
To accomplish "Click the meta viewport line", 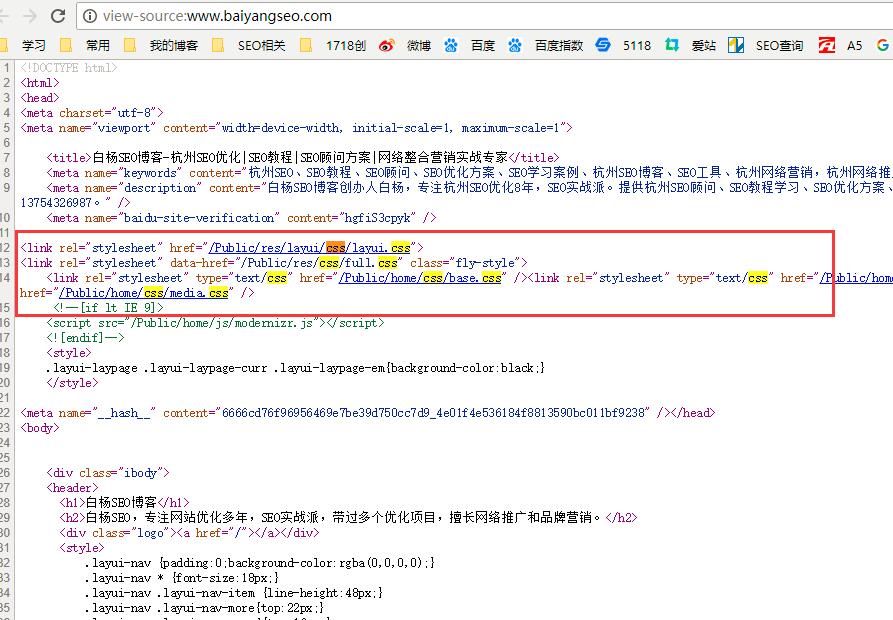I will pos(296,128).
